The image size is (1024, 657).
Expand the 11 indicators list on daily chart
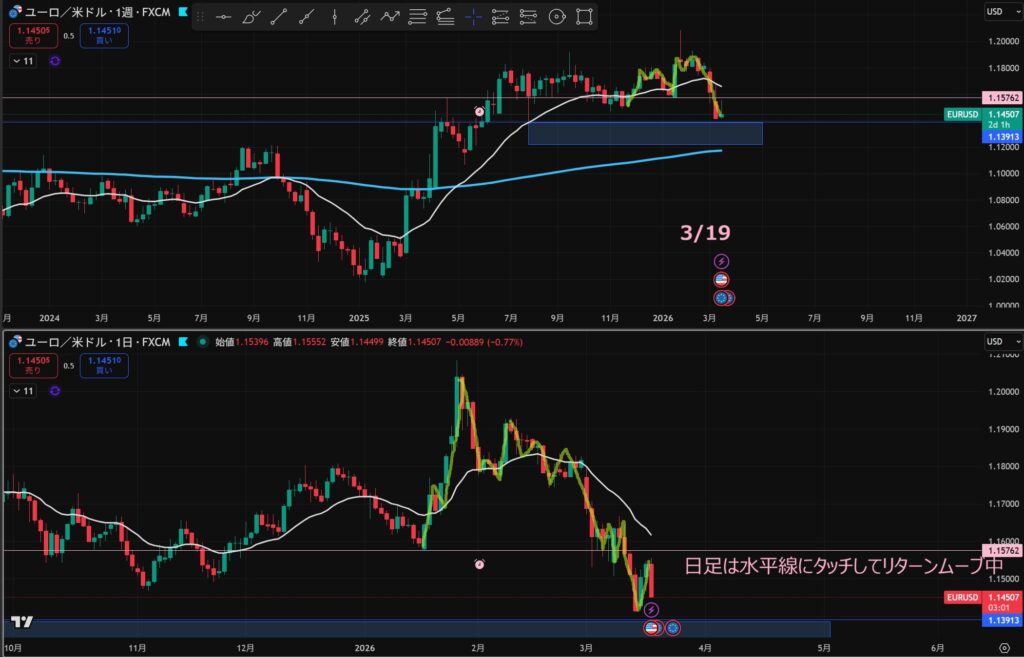[22, 389]
